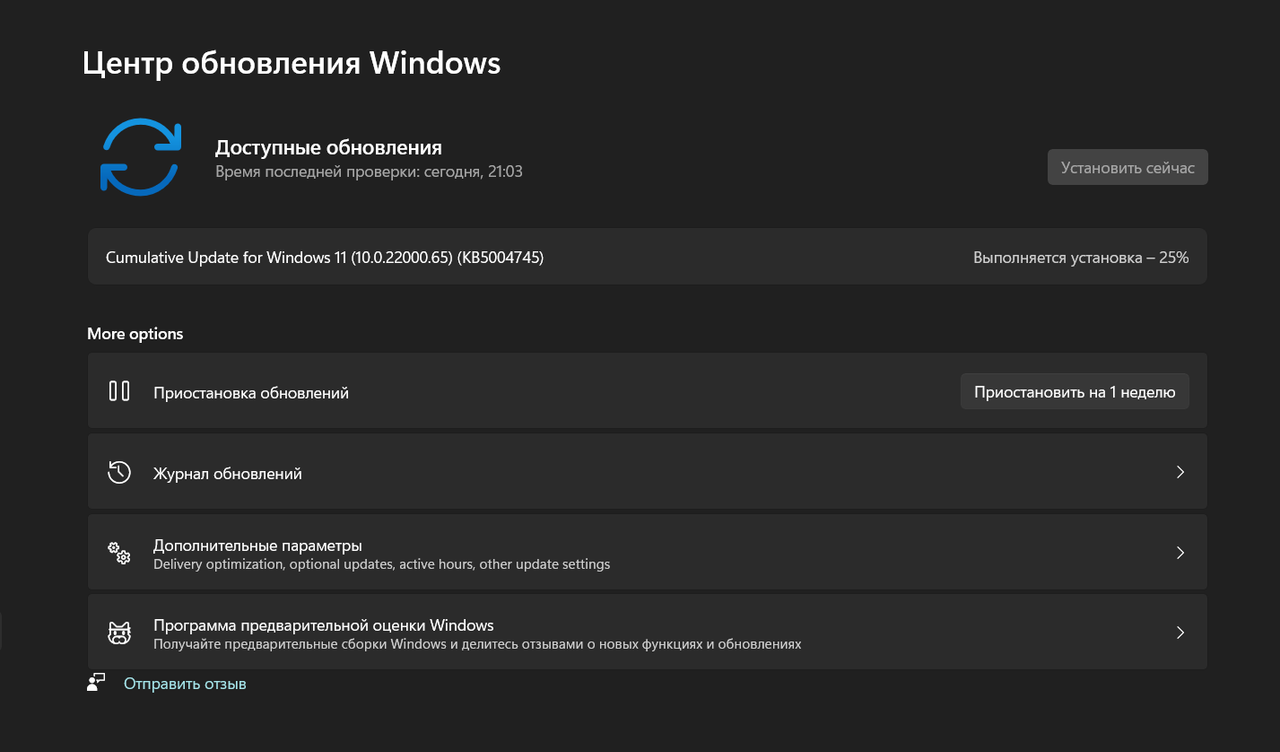This screenshot has width=1280, height=752.
Task: Click the Windows Insider ninja cat icon
Action: pos(118,632)
